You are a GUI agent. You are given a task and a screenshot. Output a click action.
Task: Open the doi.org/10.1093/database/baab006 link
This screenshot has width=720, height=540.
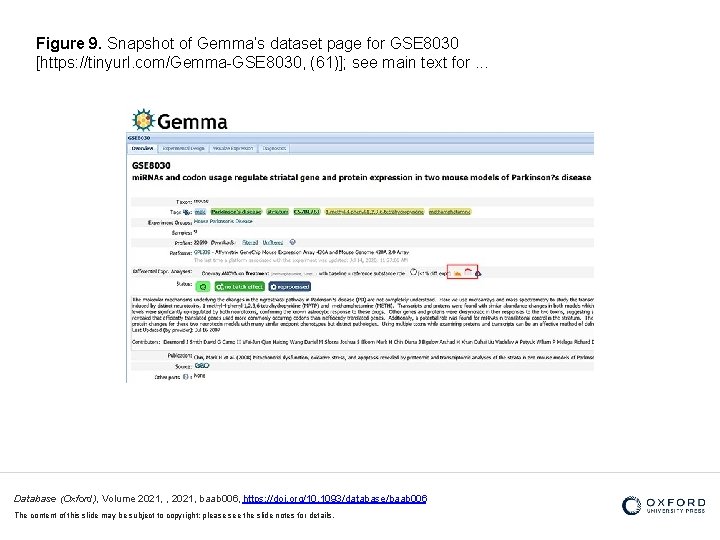pyautogui.click(x=335, y=498)
